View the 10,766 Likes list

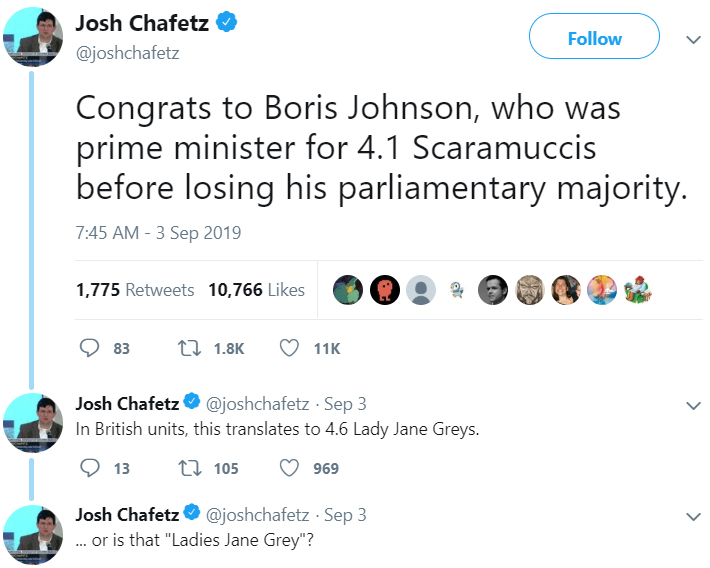pos(256,290)
